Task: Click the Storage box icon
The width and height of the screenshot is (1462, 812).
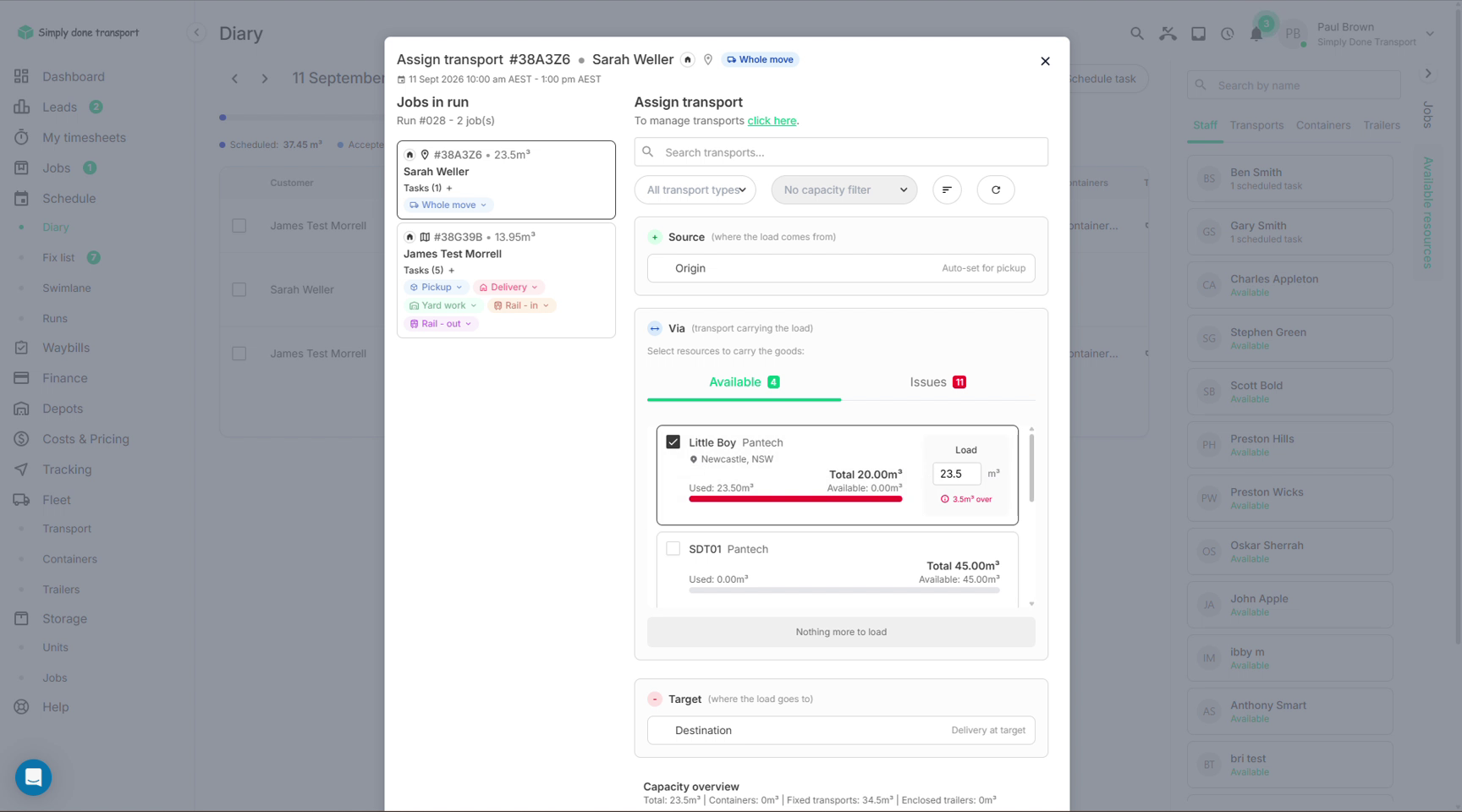Action: point(21,618)
